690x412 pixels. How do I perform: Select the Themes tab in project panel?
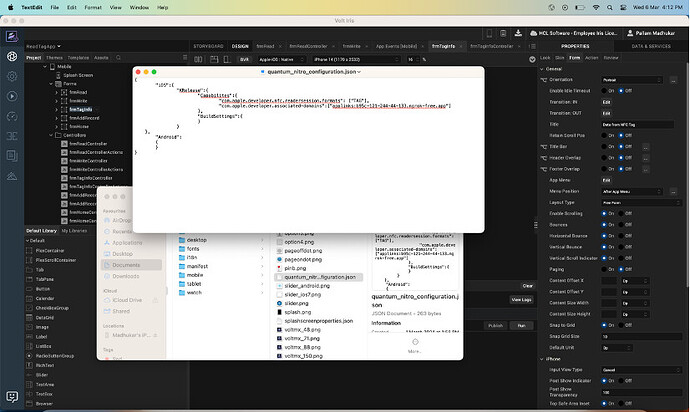[54, 58]
